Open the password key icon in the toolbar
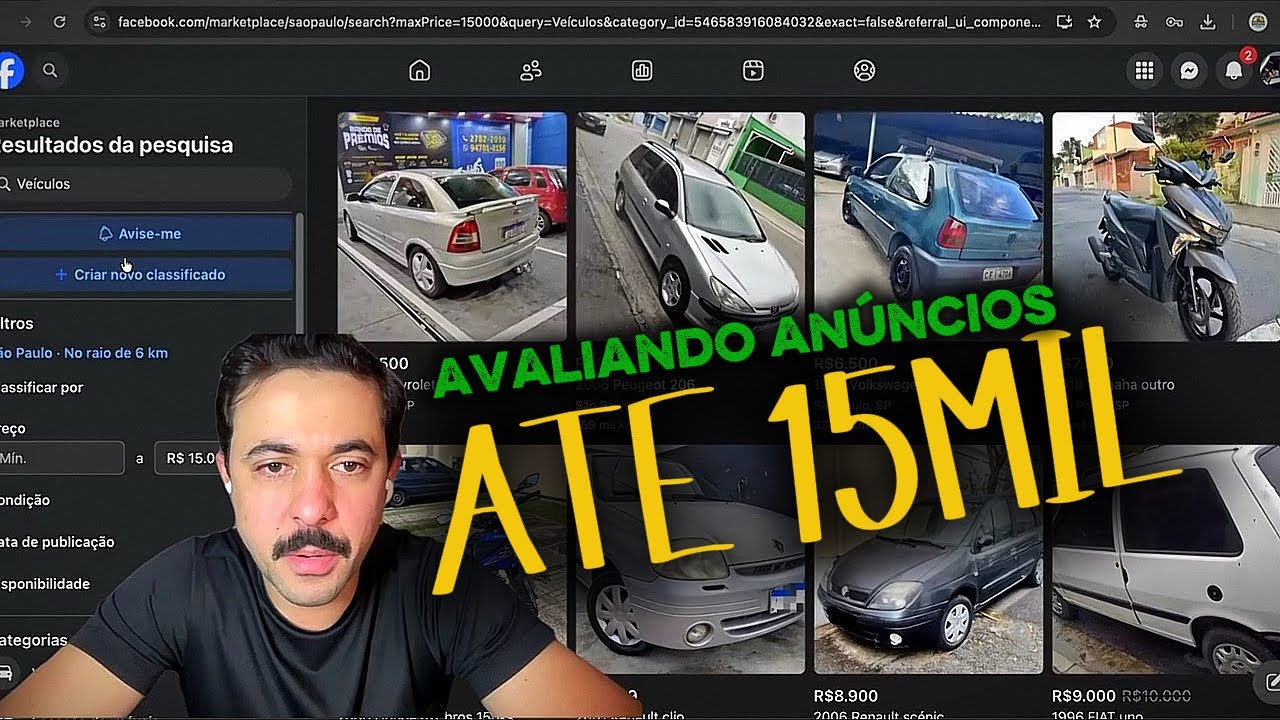 pyautogui.click(x=1175, y=21)
